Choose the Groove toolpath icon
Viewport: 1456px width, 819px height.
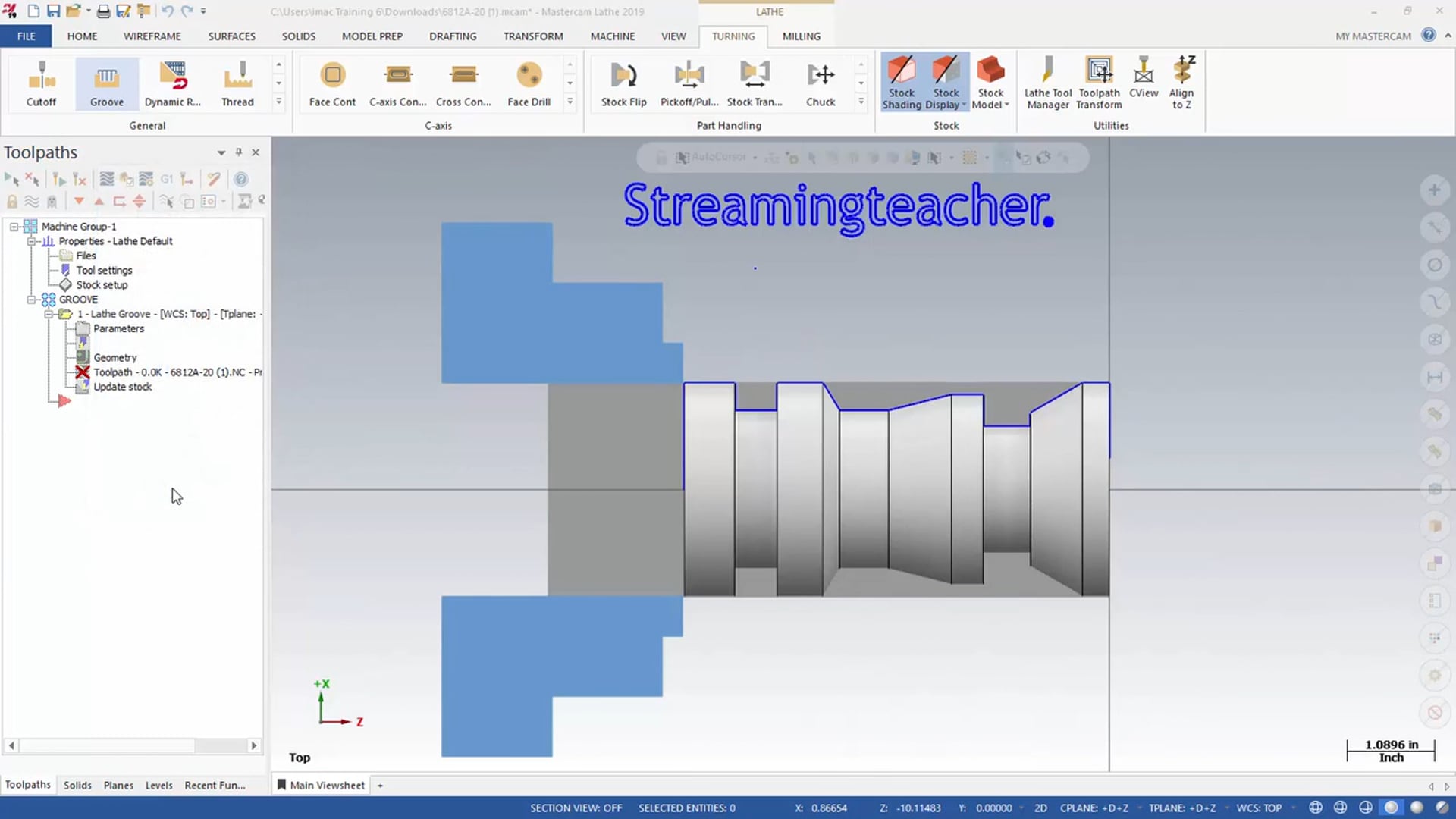[106, 83]
